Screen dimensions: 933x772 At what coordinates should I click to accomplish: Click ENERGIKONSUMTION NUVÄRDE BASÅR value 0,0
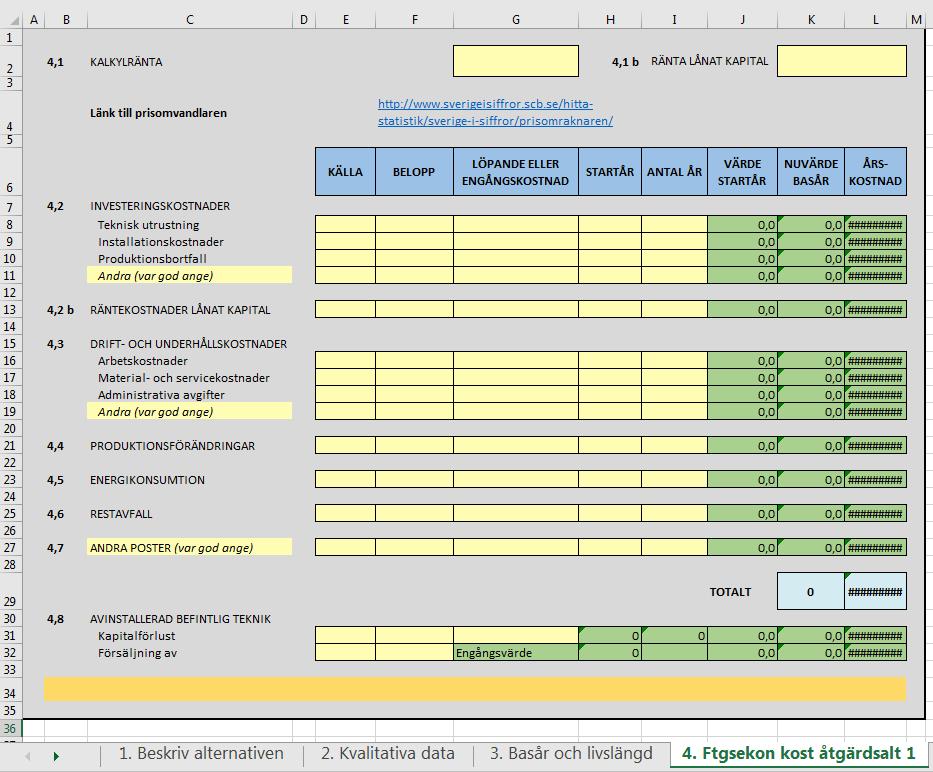(810, 479)
